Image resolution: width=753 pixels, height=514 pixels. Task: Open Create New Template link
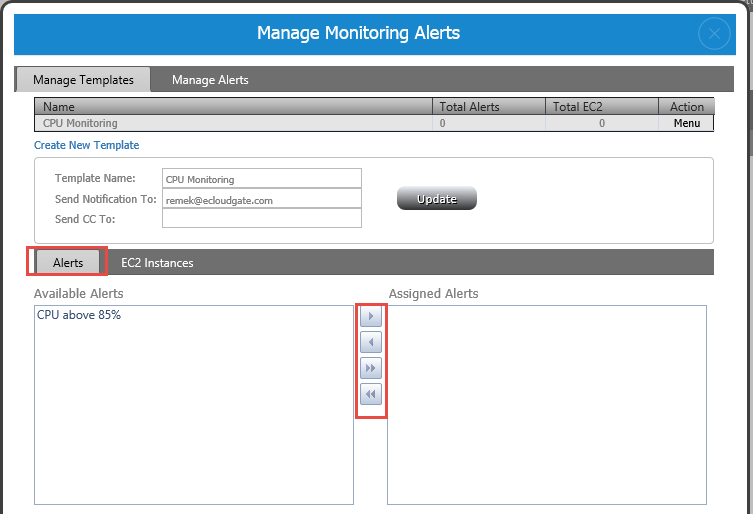pos(86,145)
